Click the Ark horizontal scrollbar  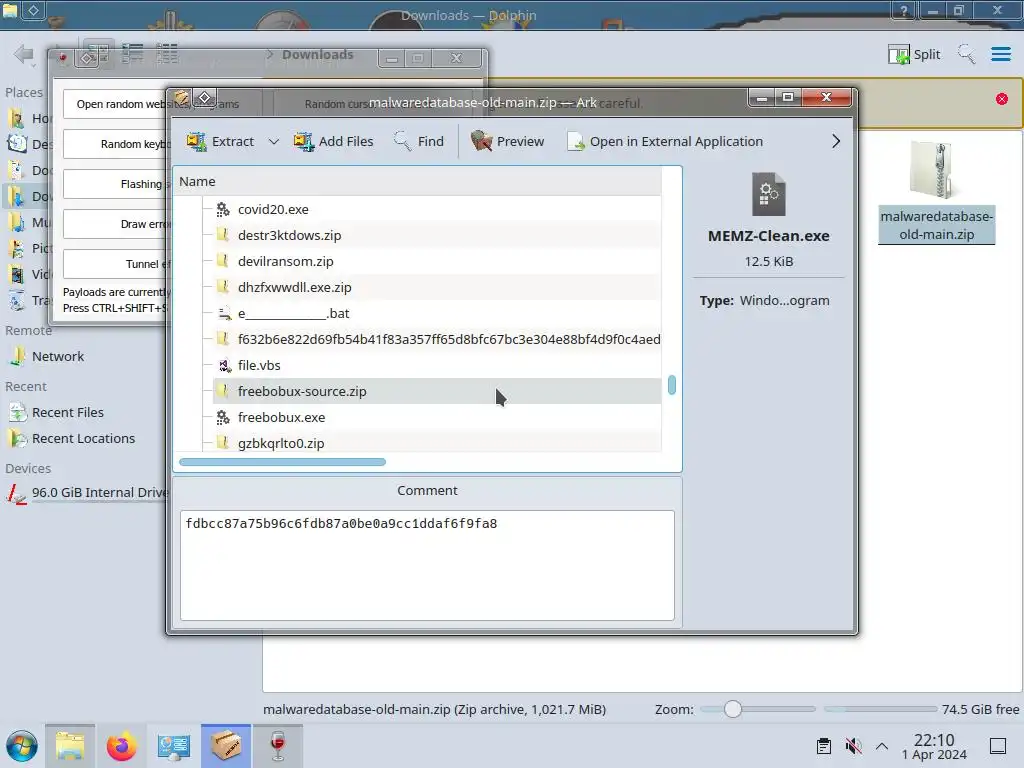point(282,462)
